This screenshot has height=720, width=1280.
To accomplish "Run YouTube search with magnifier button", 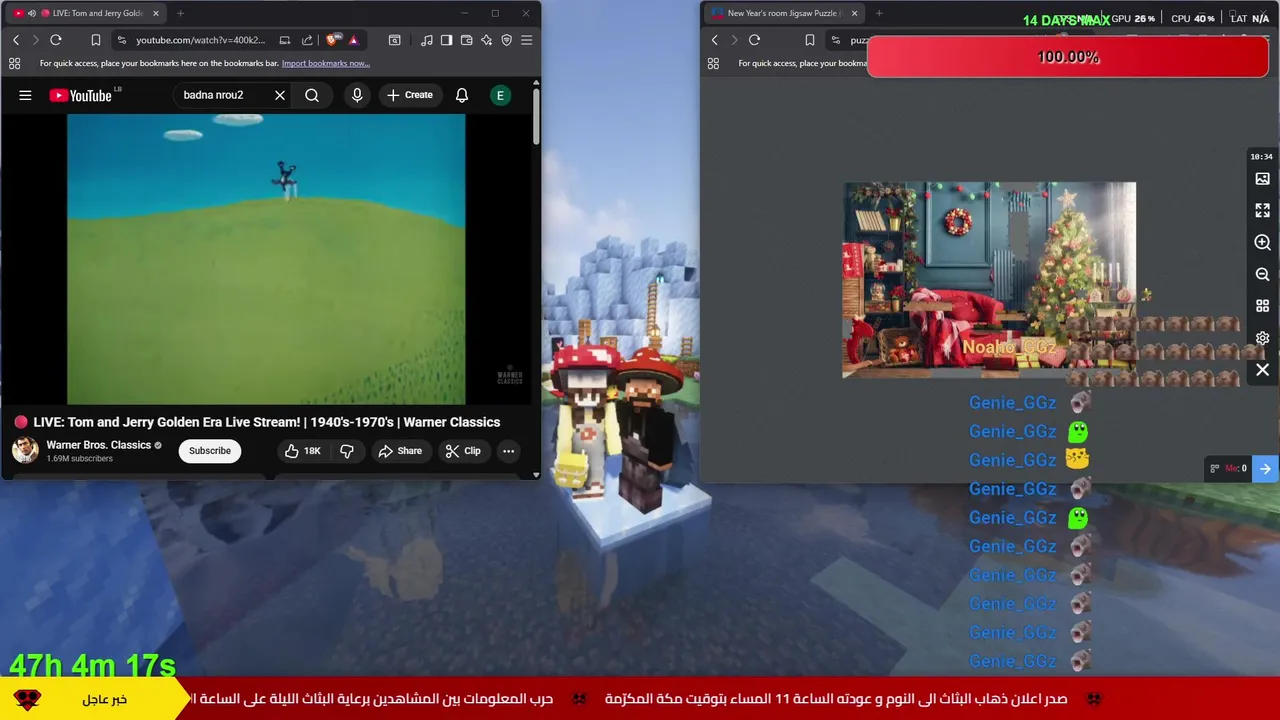I will pos(312,95).
